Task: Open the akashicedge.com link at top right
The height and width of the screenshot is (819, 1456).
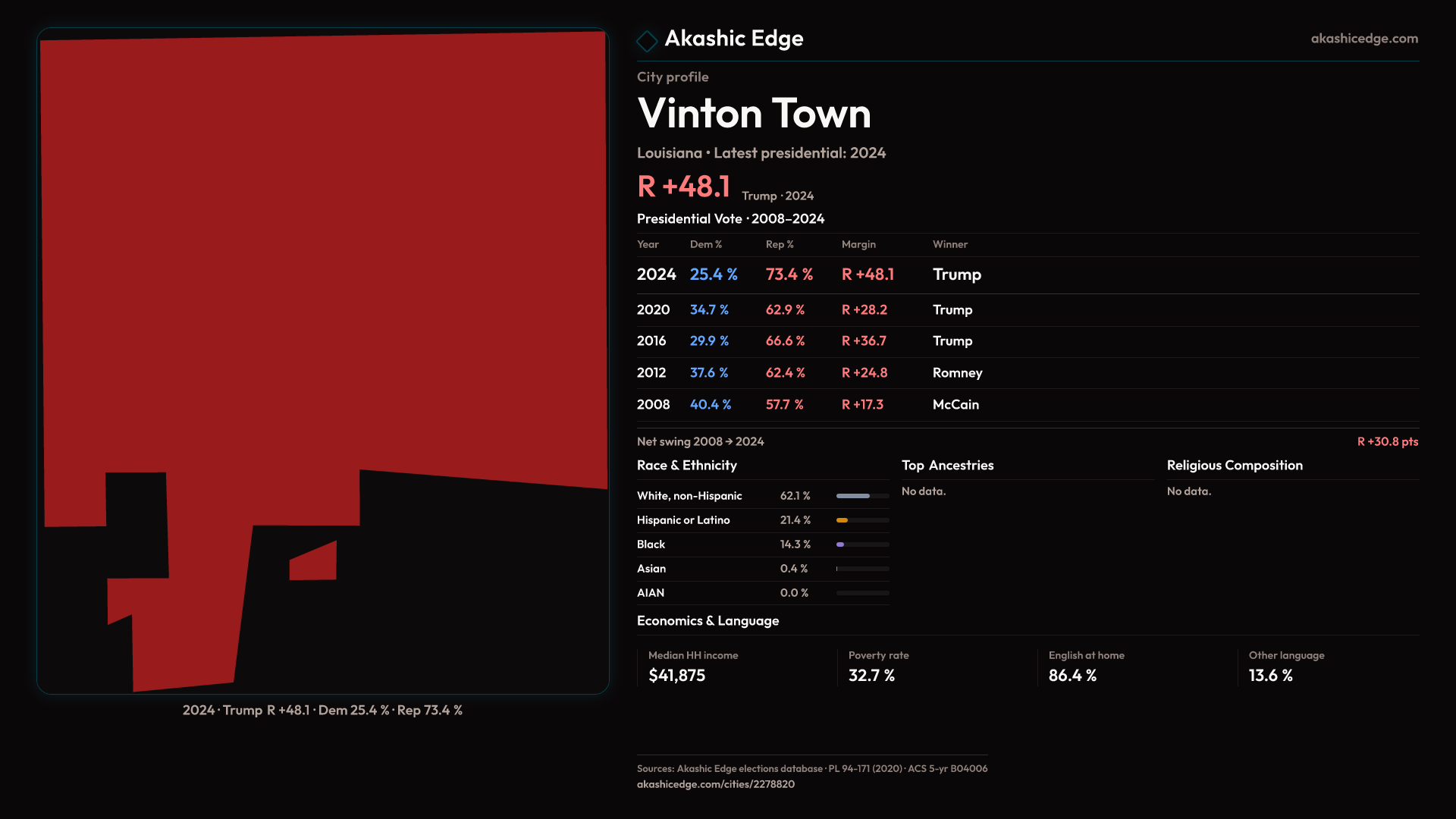Action: tap(1363, 39)
